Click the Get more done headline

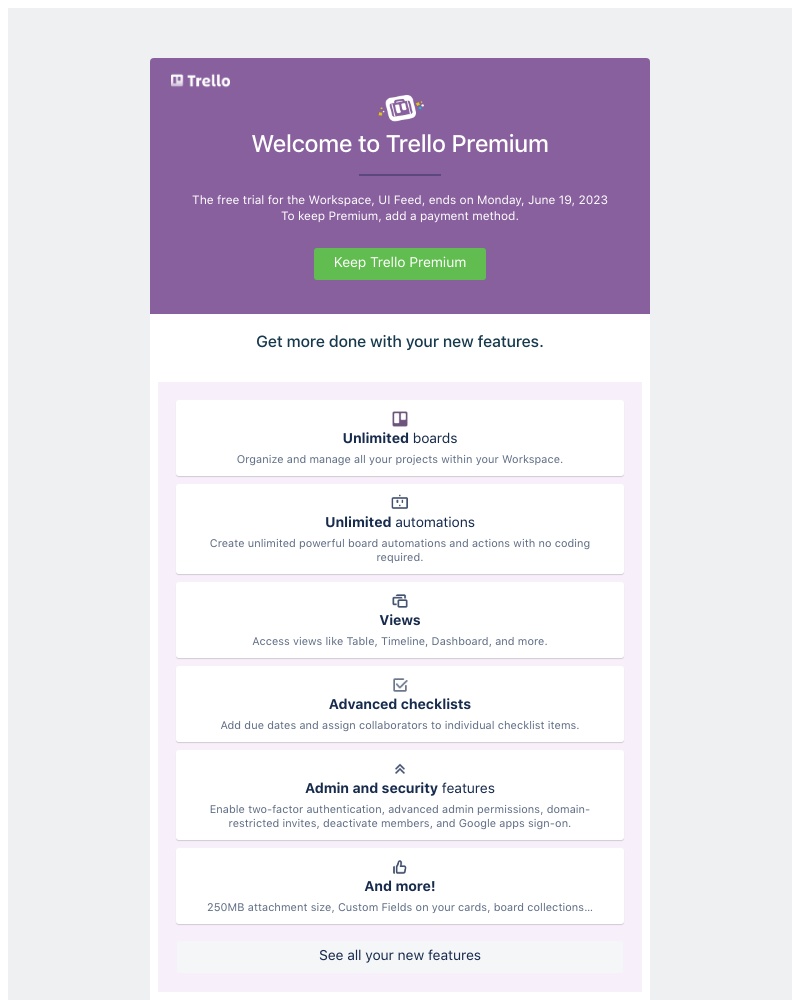point(400,341)
